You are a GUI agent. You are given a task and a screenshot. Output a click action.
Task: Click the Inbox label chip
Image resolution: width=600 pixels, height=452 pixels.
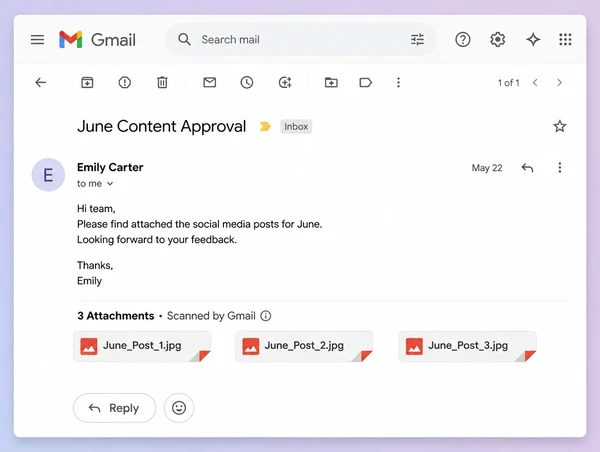296,127
